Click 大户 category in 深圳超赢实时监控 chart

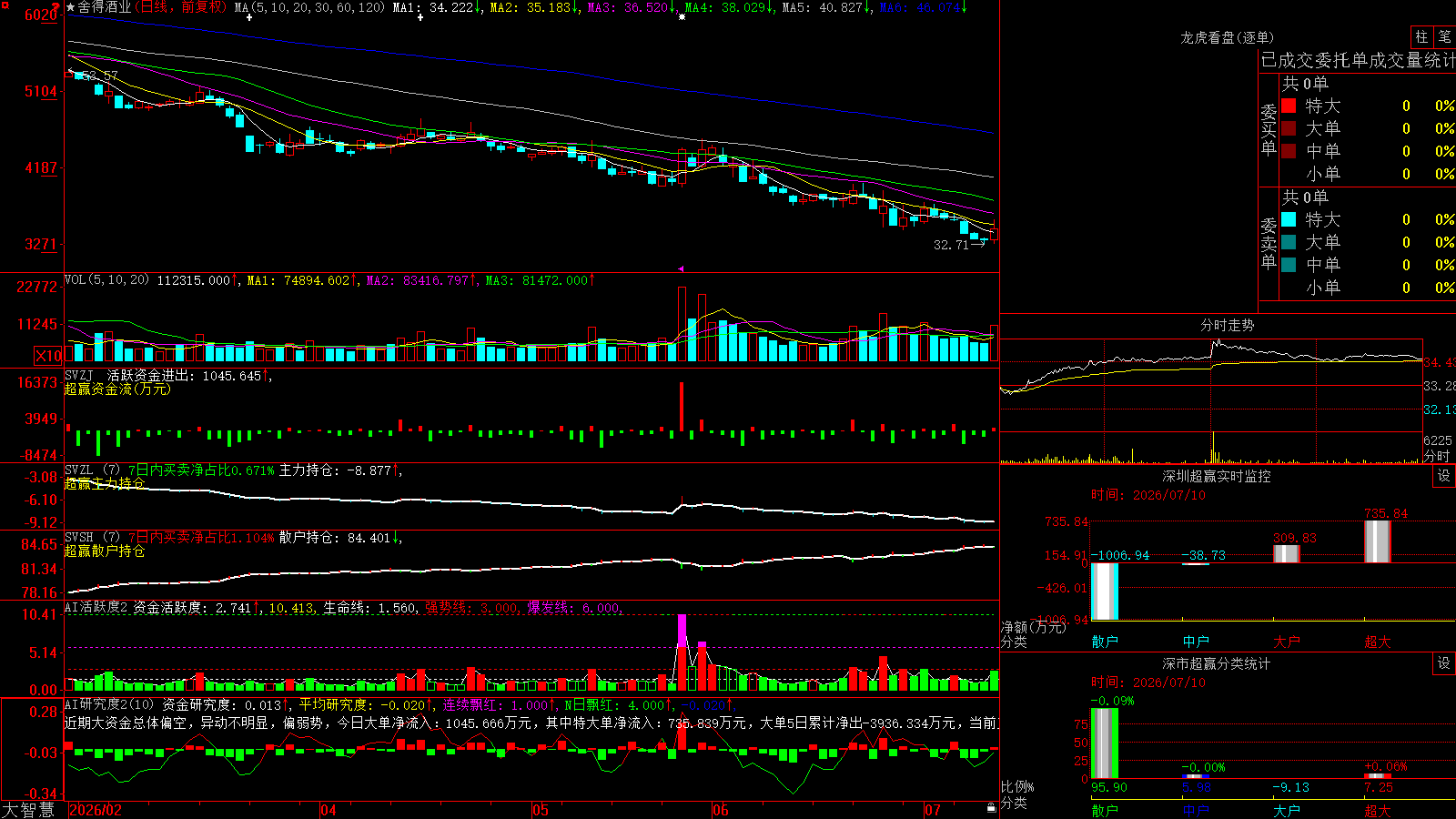click(x=1287, y=642)
